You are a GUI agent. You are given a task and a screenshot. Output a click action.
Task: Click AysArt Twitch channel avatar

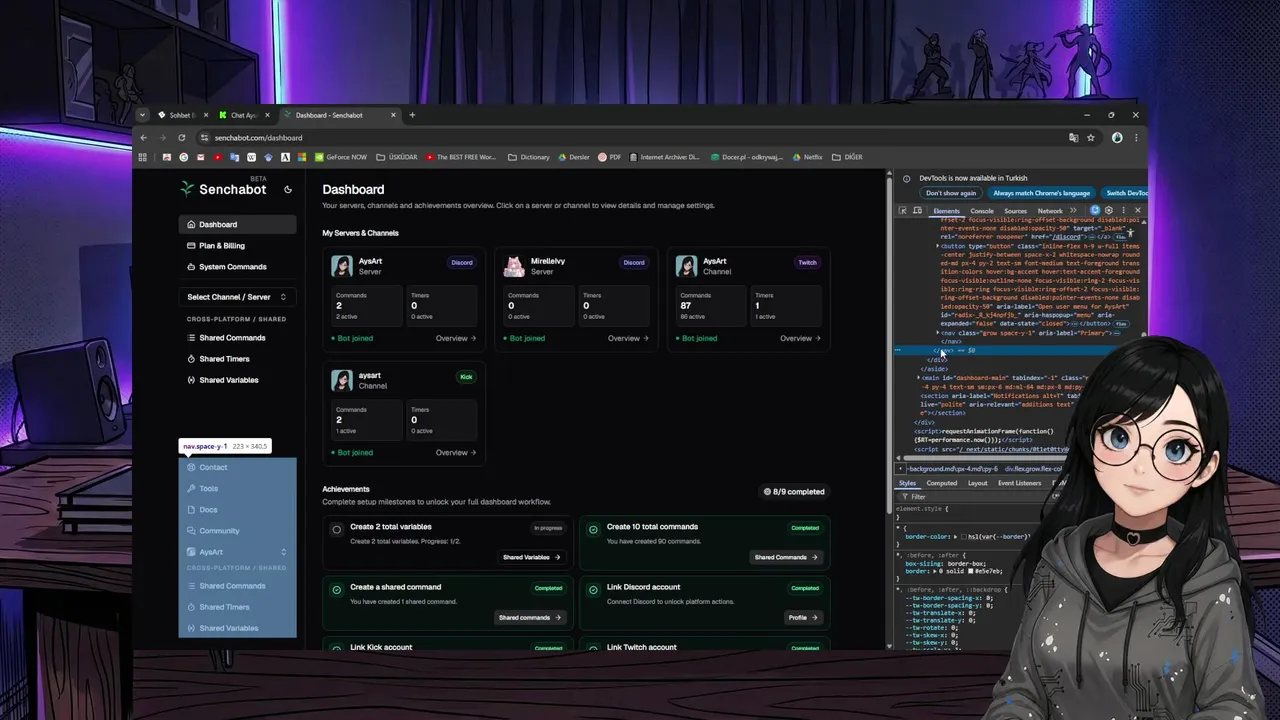687,266
